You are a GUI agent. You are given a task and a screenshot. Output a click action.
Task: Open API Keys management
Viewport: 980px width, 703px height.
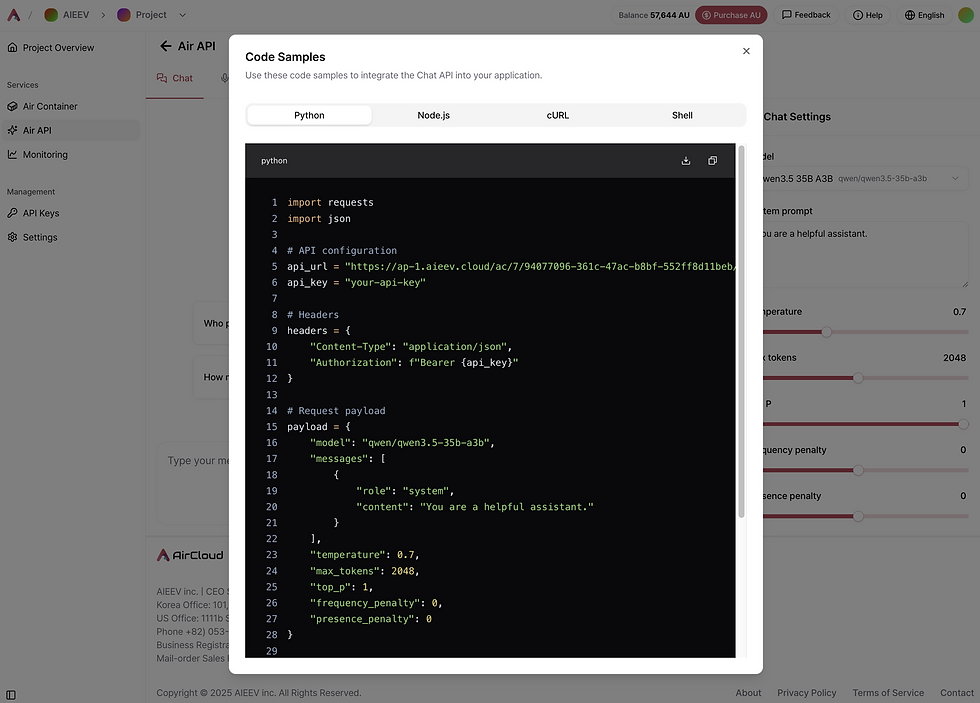coord(70,213)
